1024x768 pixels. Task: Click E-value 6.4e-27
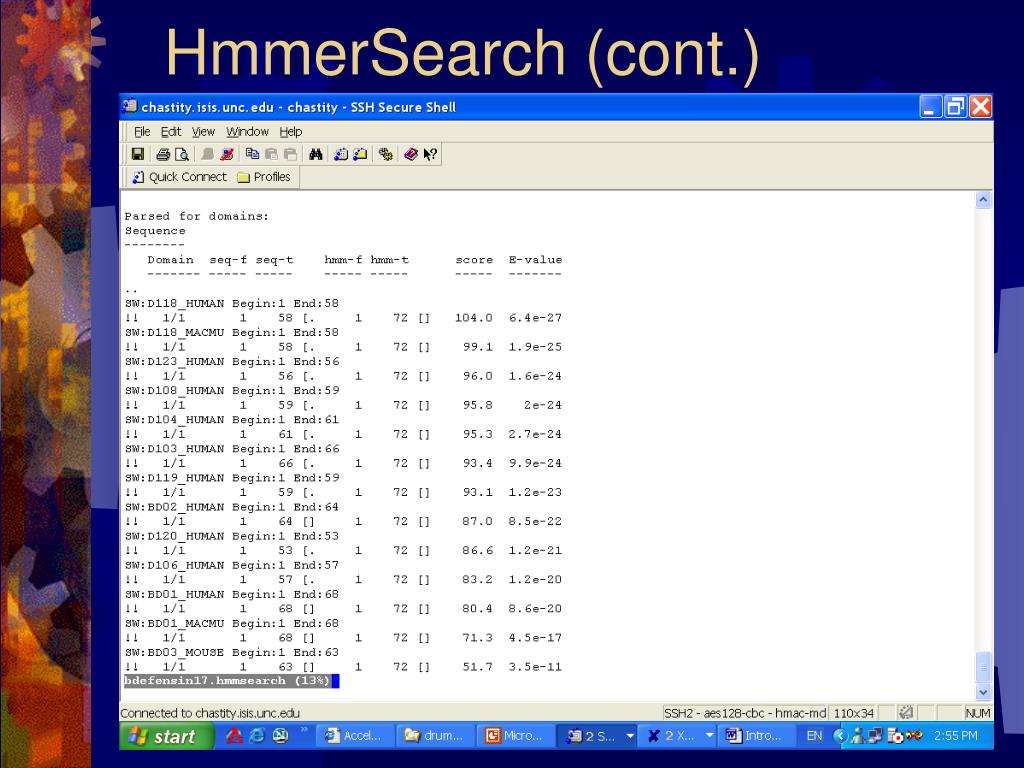coord(536,318)
